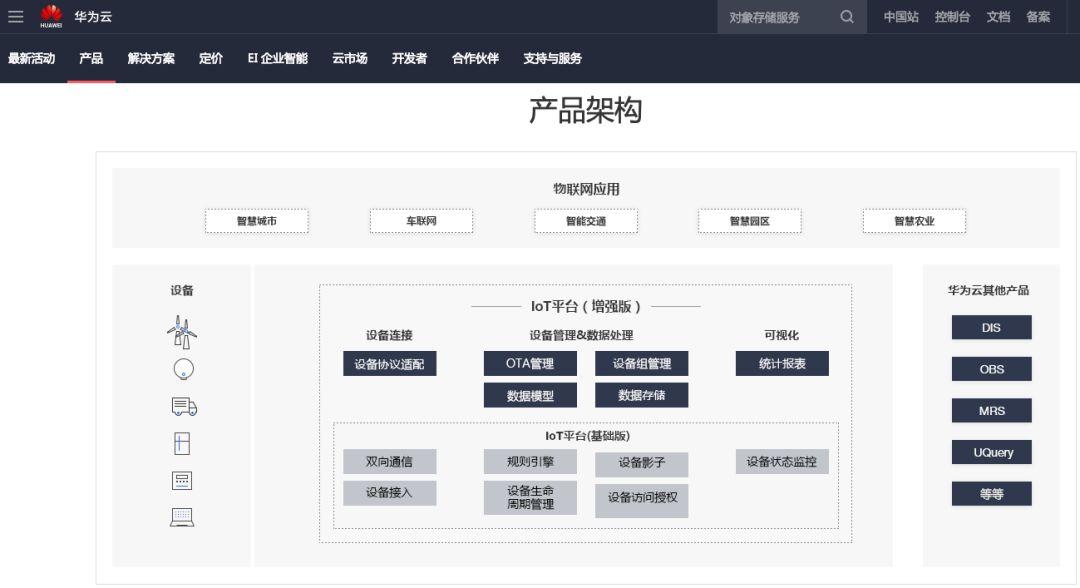The height and width of the screenshot is (588, 1080).
Task: Select the refrigerator-shaped device icon
Action: [182, 443]
